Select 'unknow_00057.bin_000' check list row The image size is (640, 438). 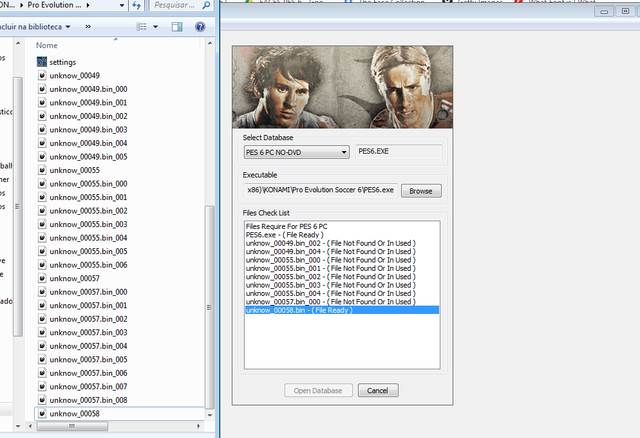[342, 302]
